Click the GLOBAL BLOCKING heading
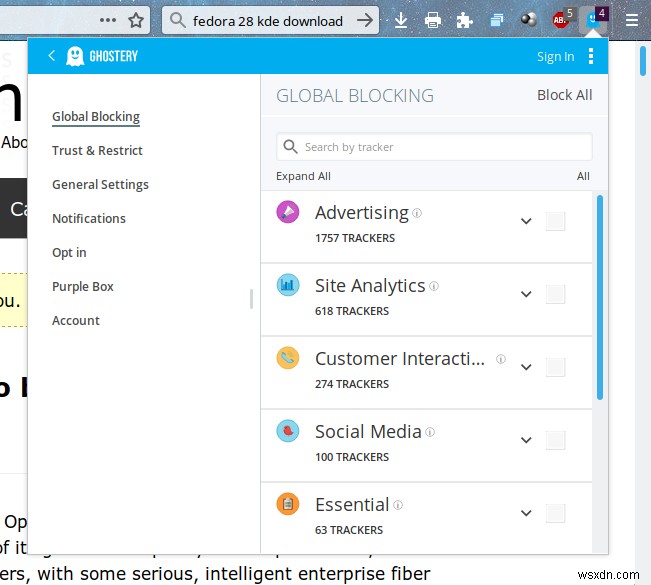 coord(355,96)
